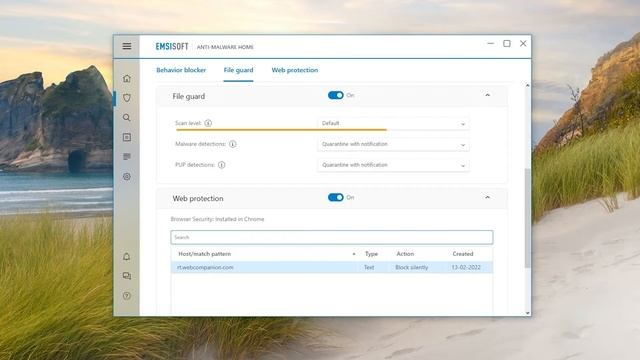640x360 pixels.
Task: Click the 13-02-2022 created date cell
Action: coord(466,267)
